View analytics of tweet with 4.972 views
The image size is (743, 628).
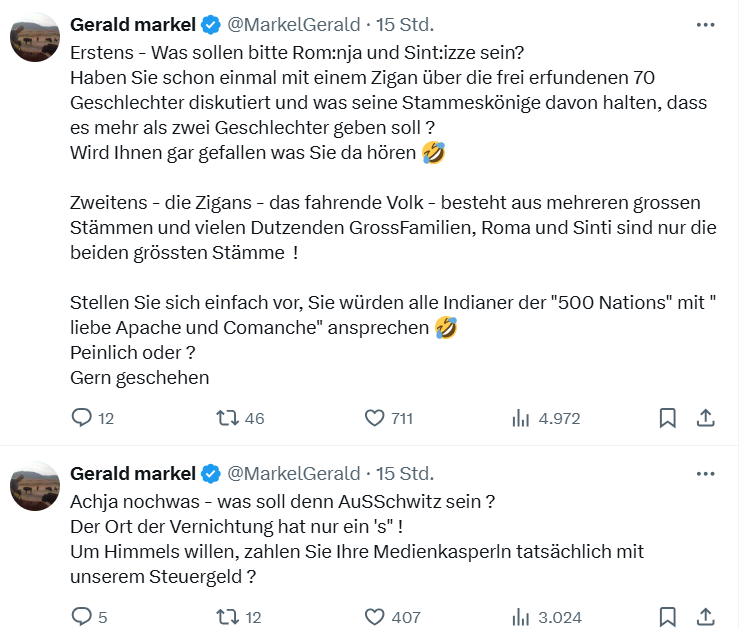(x=521, y=418)
